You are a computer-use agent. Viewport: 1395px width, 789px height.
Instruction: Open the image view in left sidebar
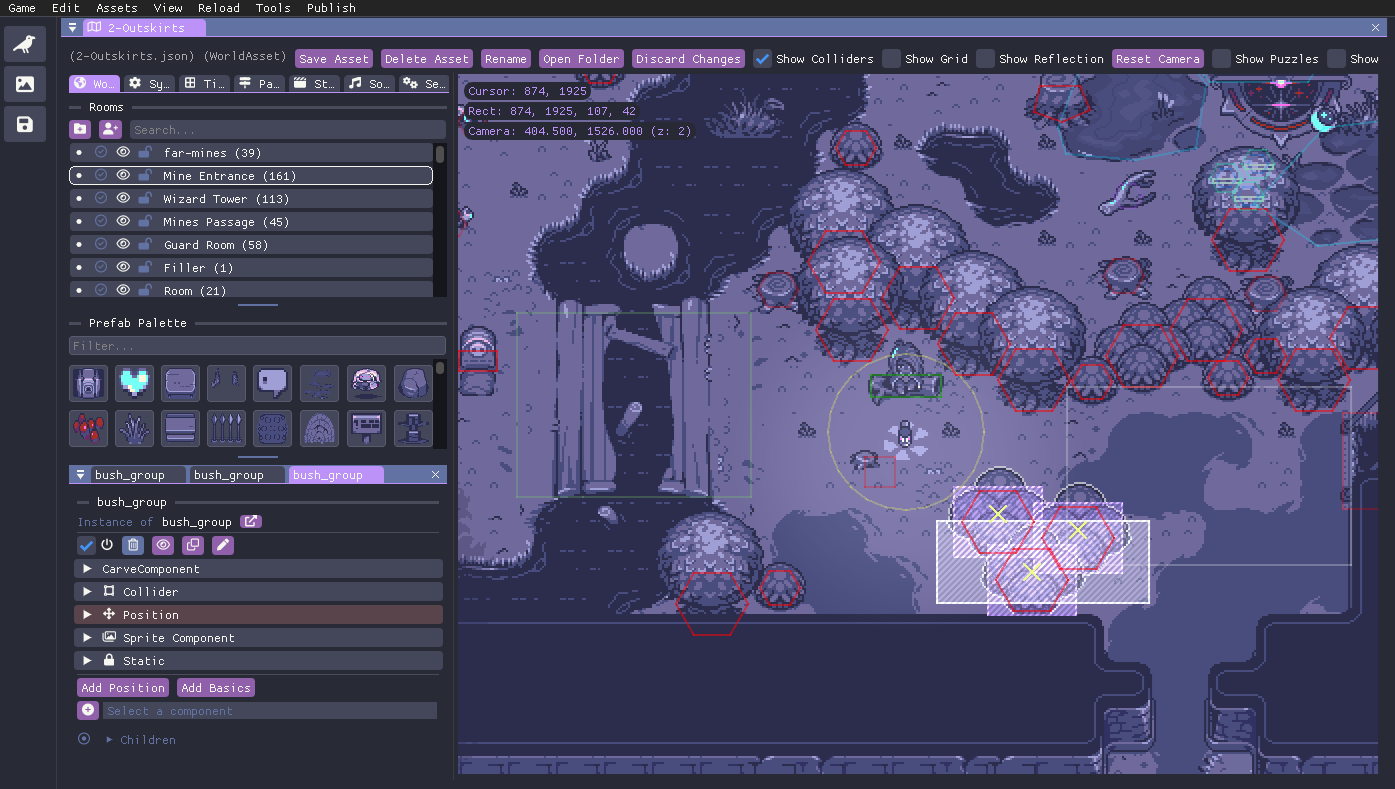pos(25,84)
